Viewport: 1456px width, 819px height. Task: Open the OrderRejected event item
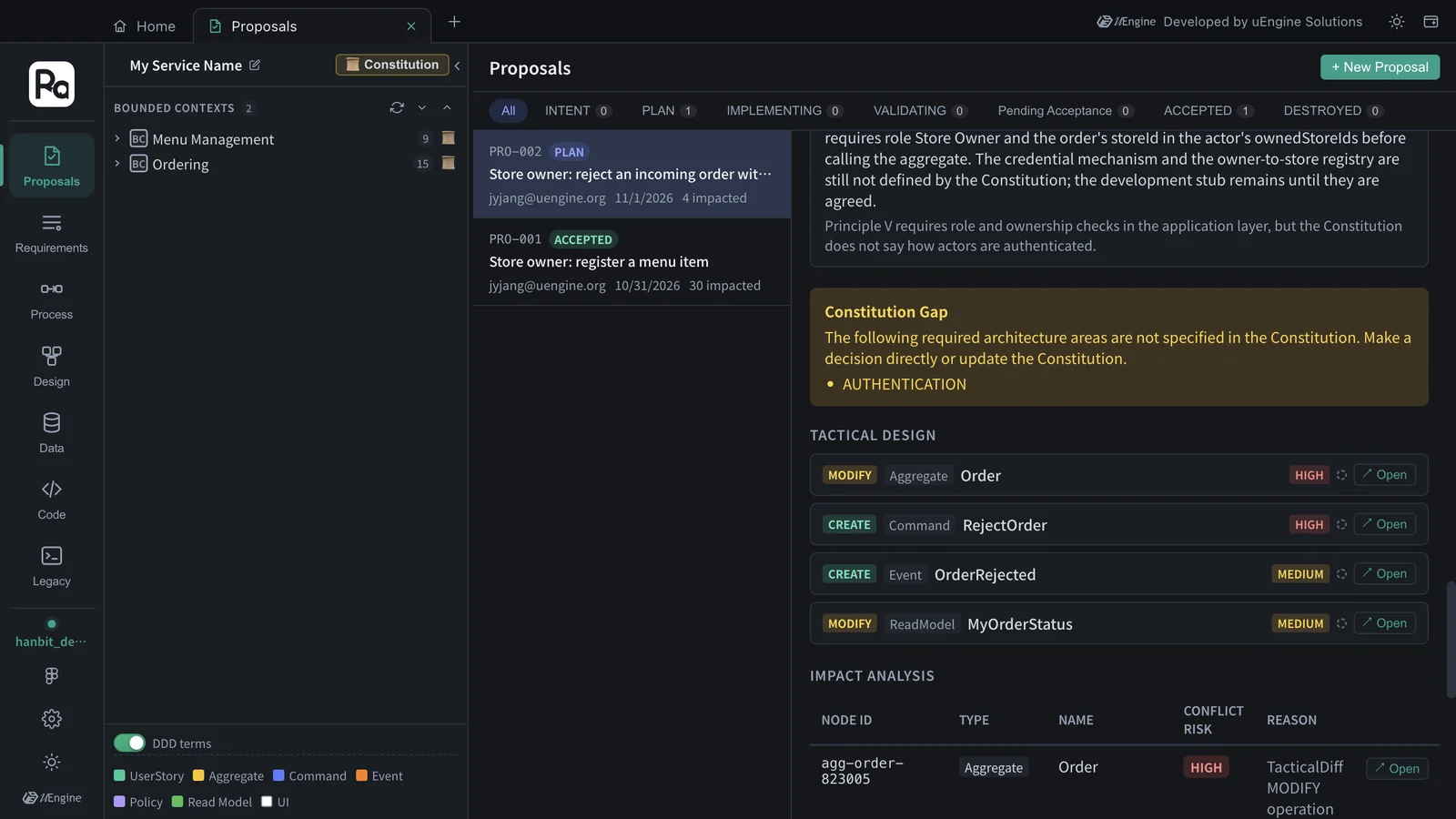coord(1384,574)
